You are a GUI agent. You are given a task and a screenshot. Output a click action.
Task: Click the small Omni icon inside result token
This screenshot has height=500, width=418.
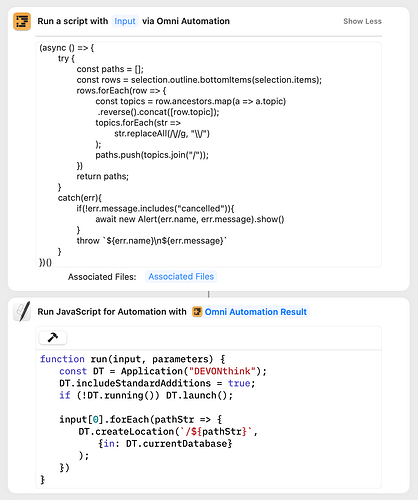197,312
